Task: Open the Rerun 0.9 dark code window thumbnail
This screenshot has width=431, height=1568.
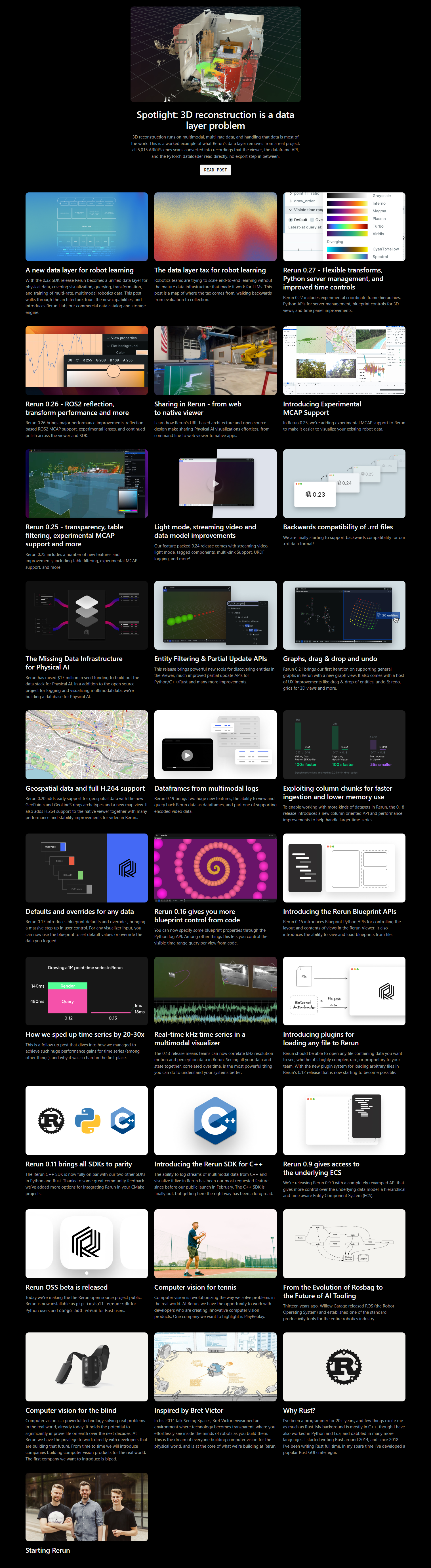Action: pos(344,1121)
